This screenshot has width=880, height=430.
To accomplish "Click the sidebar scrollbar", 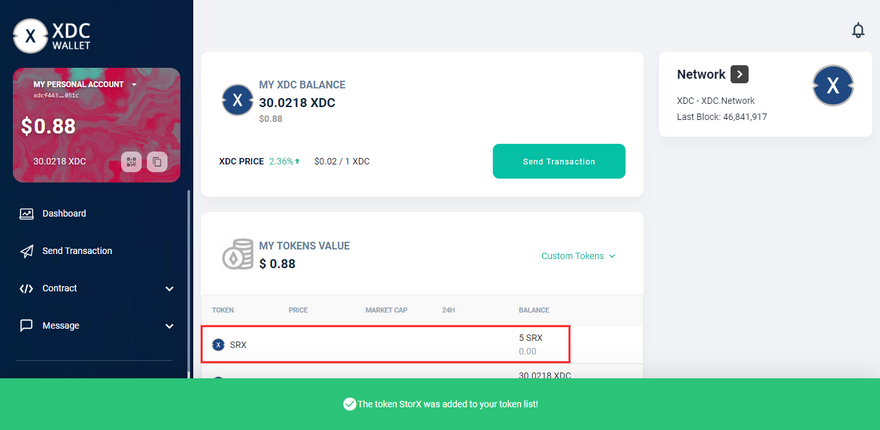I will [188, 280].
